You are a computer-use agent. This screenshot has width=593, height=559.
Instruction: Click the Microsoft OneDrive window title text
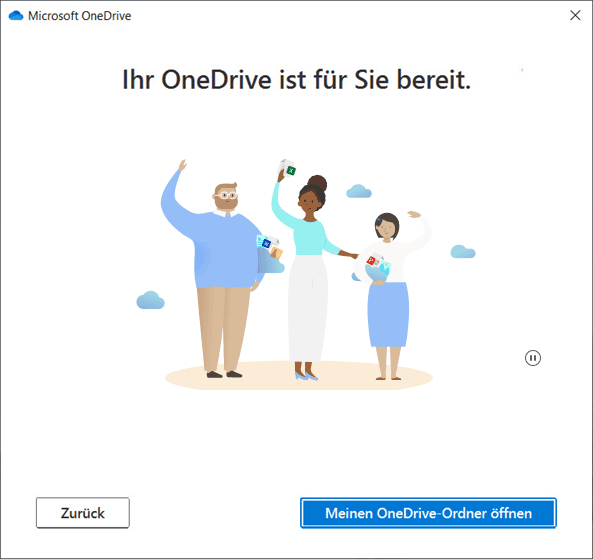[x=79, y=16]
